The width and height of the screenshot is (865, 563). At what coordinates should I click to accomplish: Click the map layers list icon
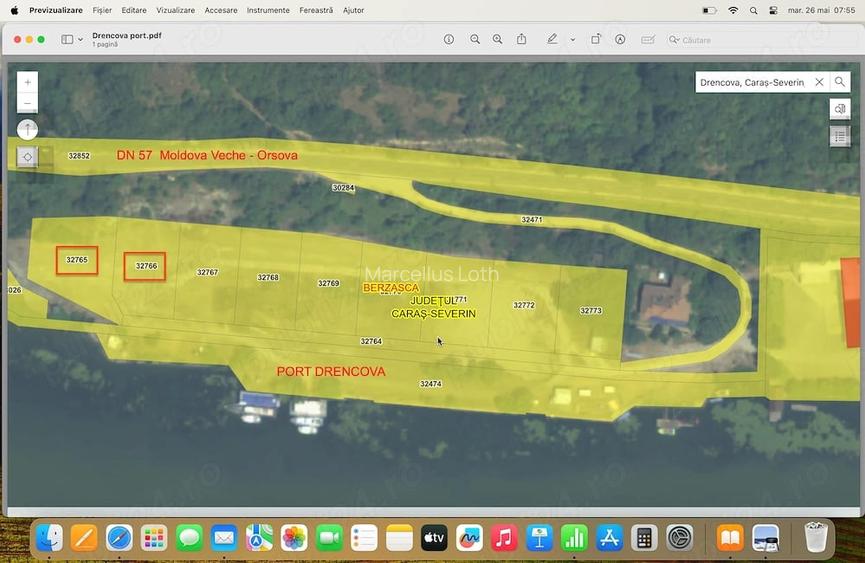[840, 136]
